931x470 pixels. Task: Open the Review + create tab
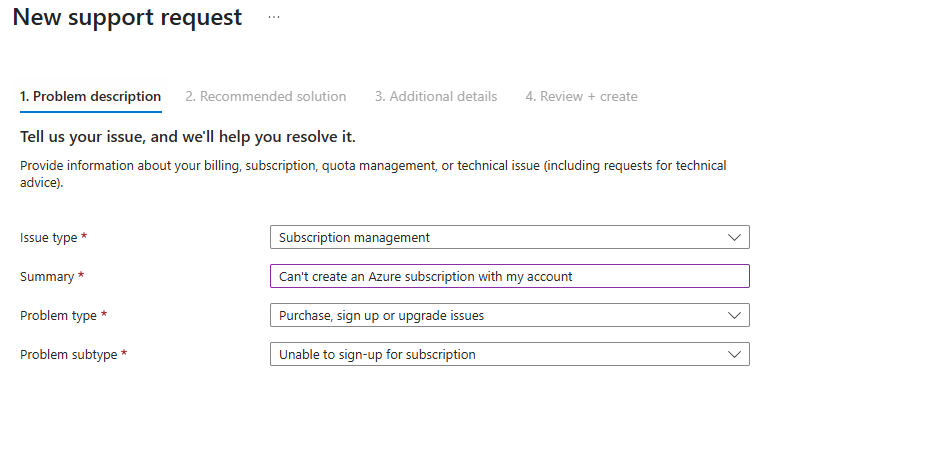pyautogui.click(x=581, y=97)
